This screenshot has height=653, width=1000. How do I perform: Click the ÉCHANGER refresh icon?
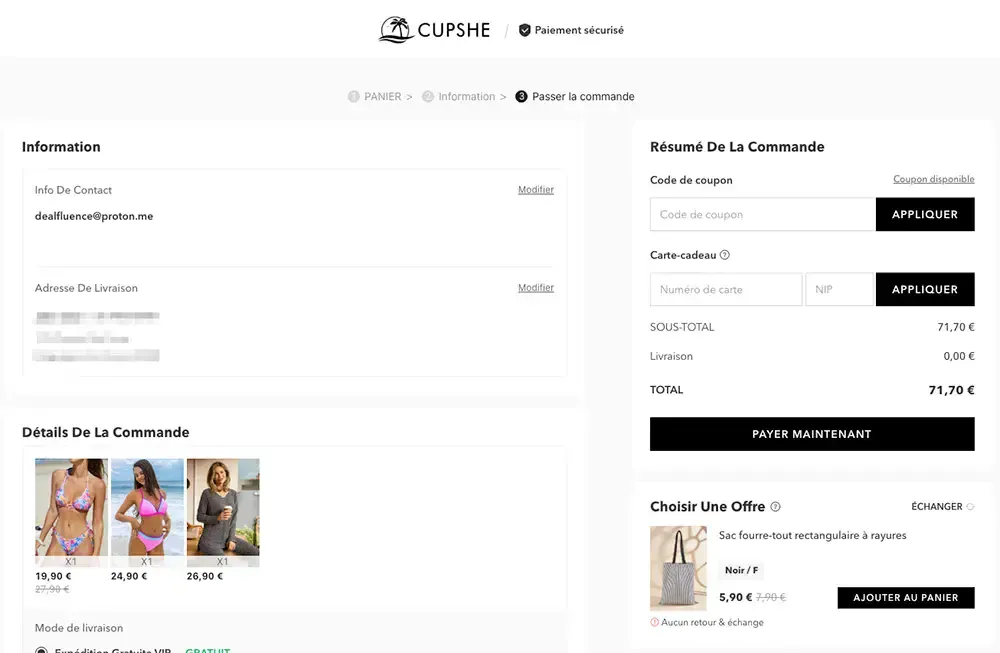(x=970, y=506)
